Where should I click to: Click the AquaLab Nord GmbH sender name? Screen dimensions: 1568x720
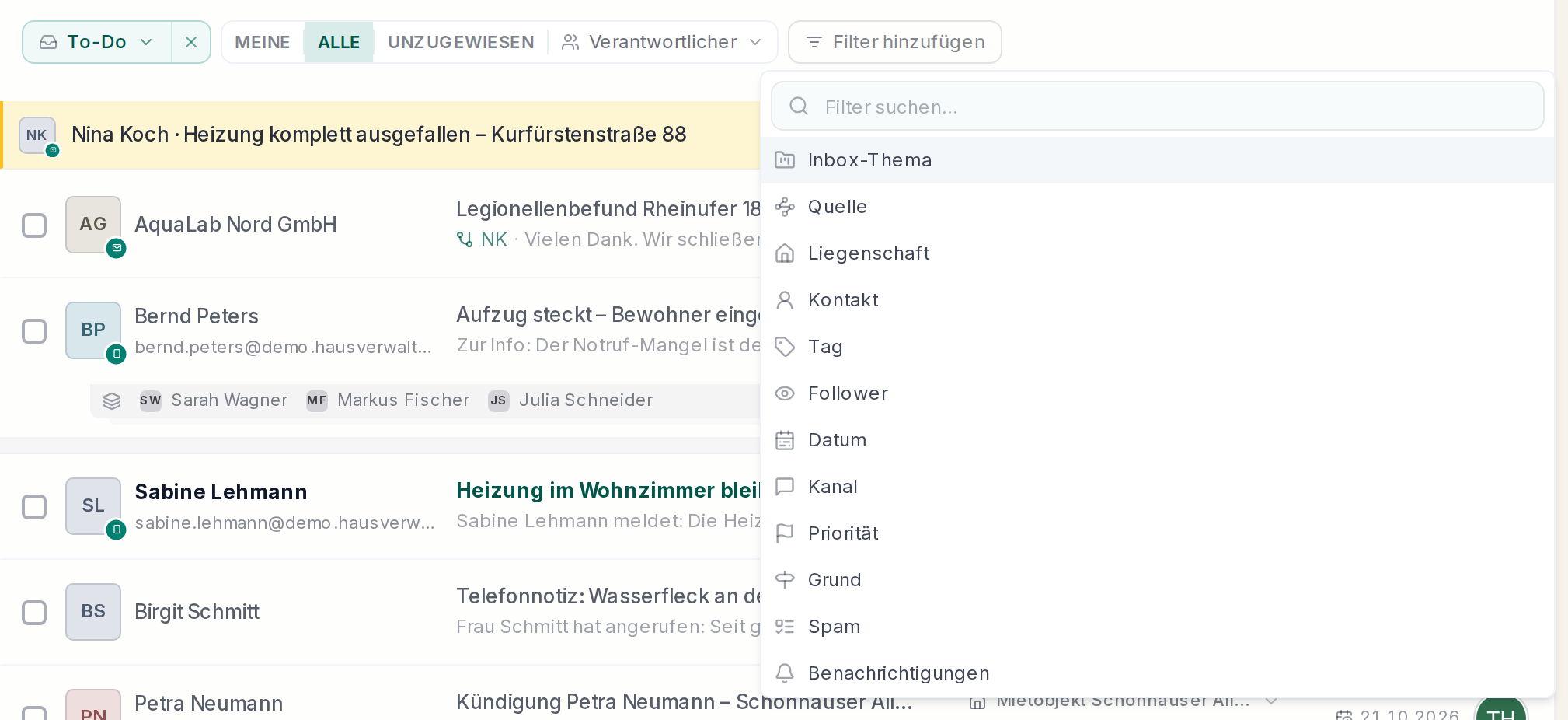235,225
